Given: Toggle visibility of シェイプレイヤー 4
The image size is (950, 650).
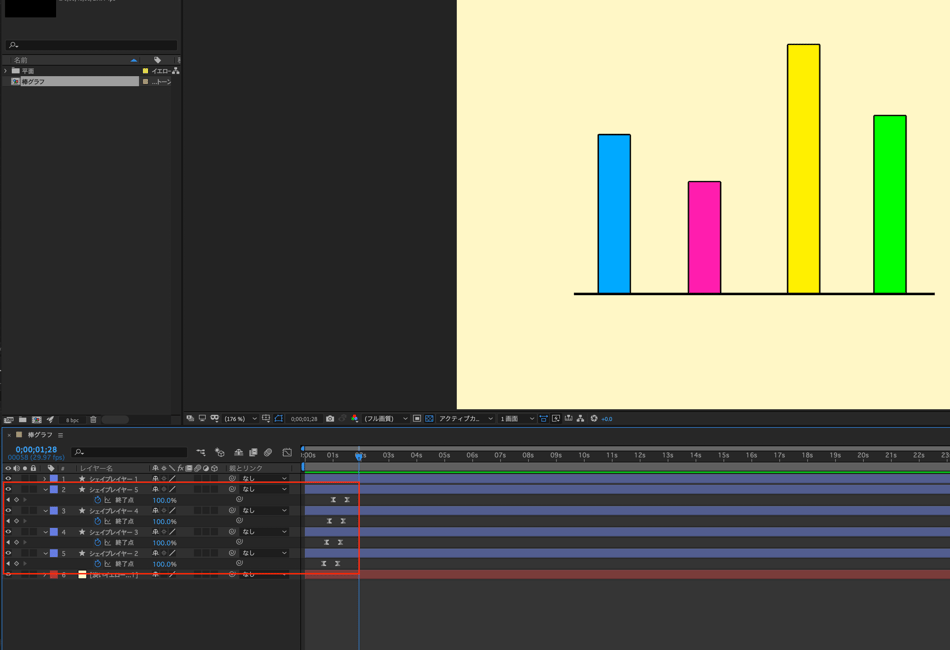Looking at the screenshot, I should [x=8, y=511].
